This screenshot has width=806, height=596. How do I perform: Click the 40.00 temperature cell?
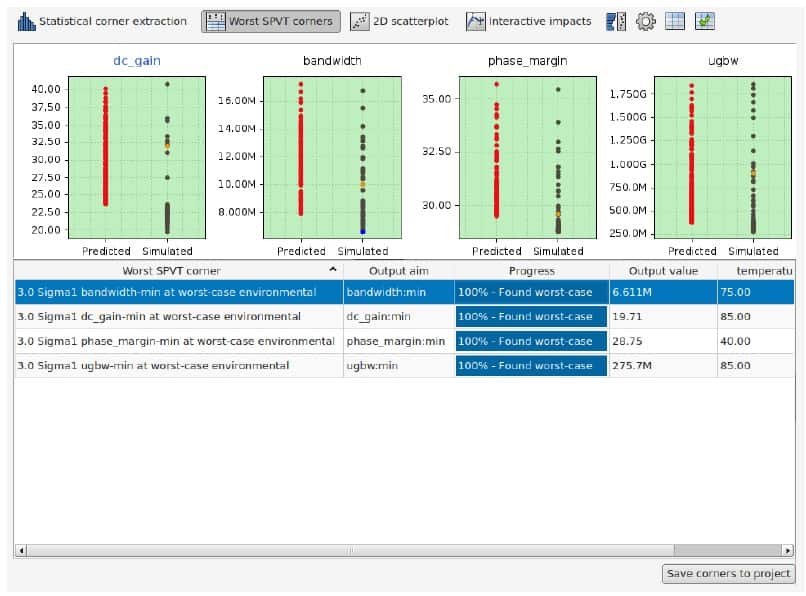[x=756, y=341]
